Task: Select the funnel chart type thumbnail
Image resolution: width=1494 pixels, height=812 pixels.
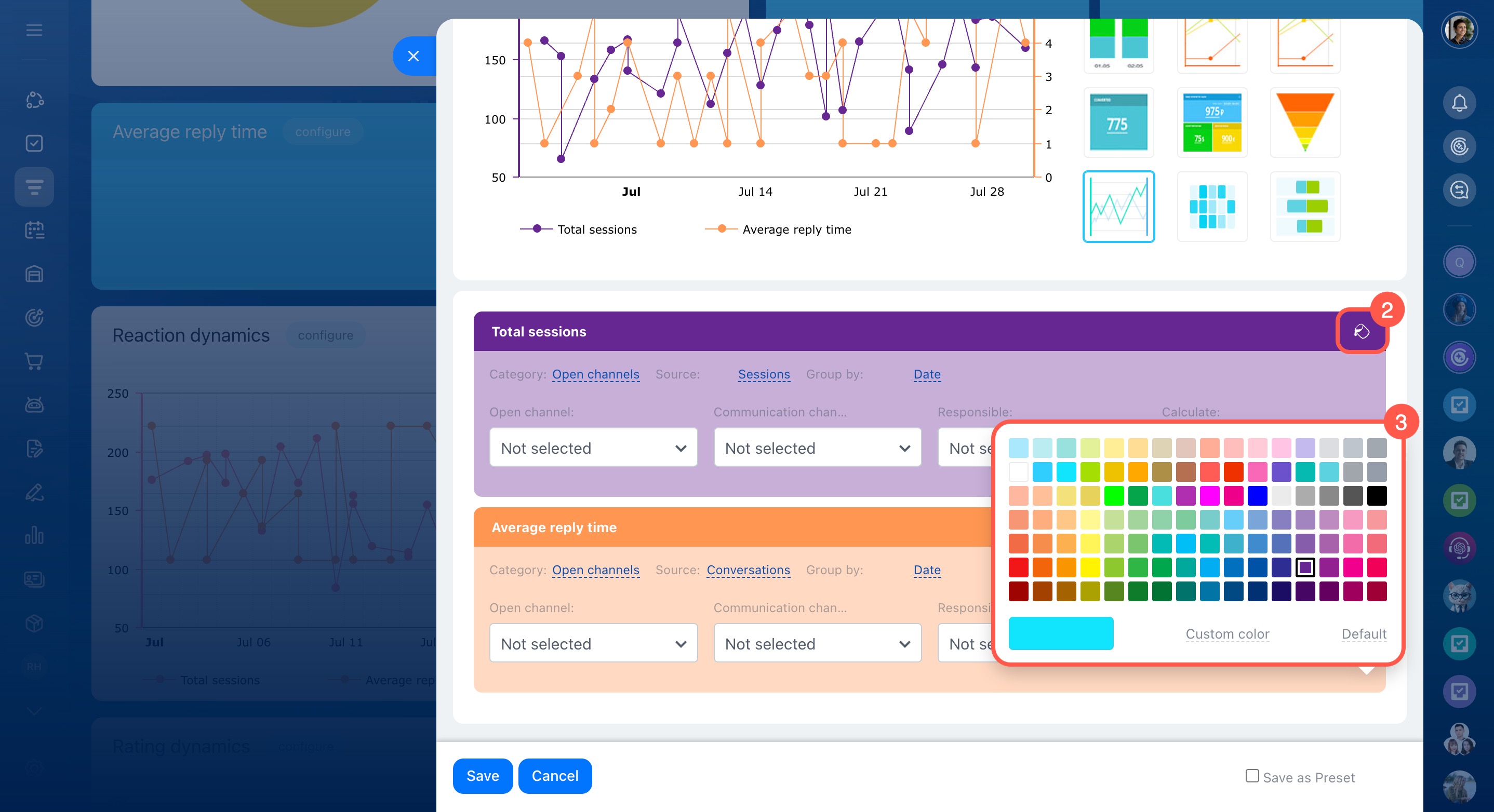Action: coord(1304,123)
